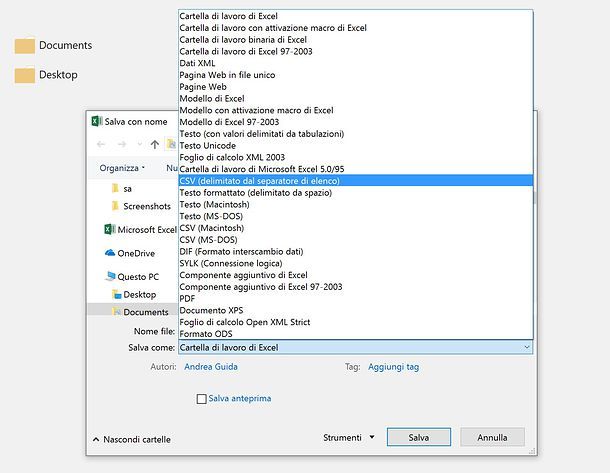The height and width of the screenshot is (473, 610).
Task: Open the Screenshots folder in sidebar
Action: (x=145, y=205)
